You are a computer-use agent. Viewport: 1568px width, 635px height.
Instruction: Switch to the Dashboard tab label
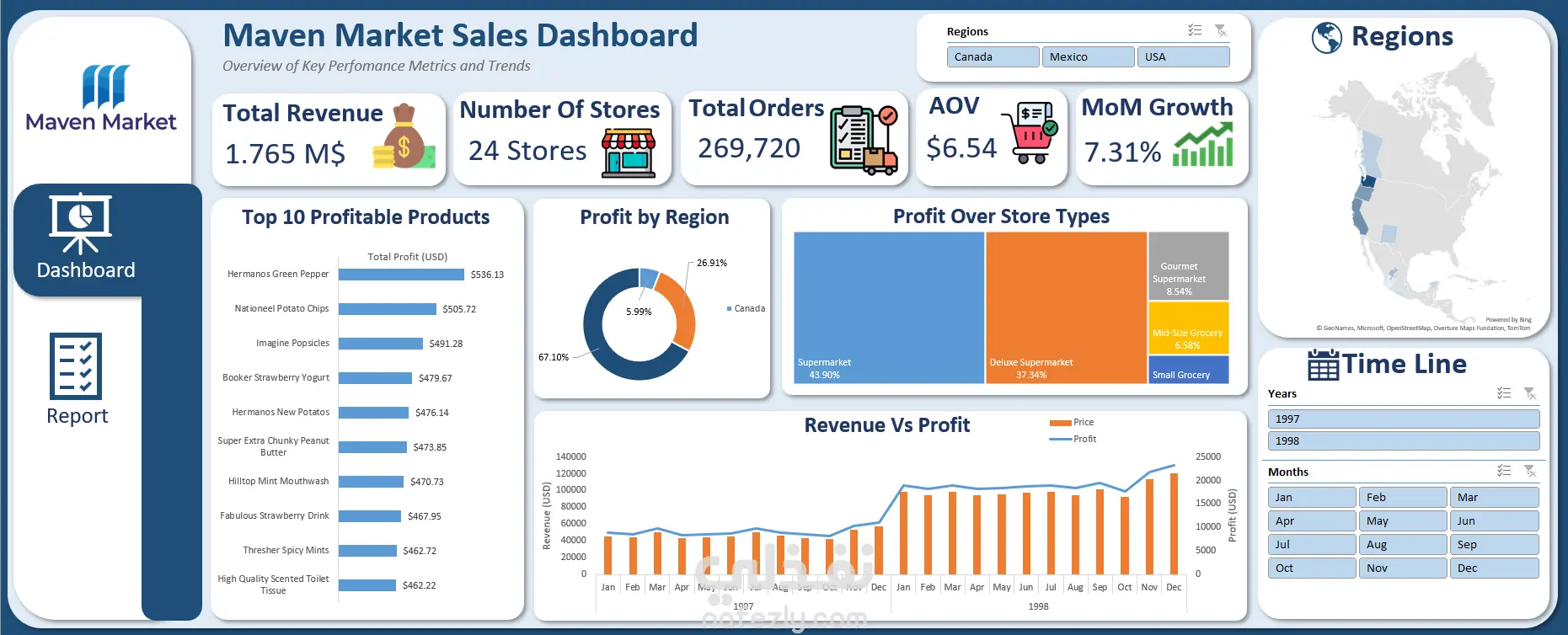86,270
